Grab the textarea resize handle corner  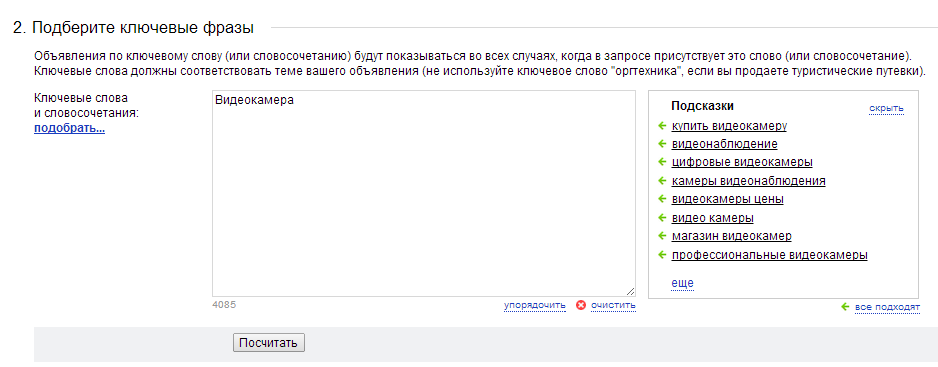pyautogui.click(x=631, y=291)
